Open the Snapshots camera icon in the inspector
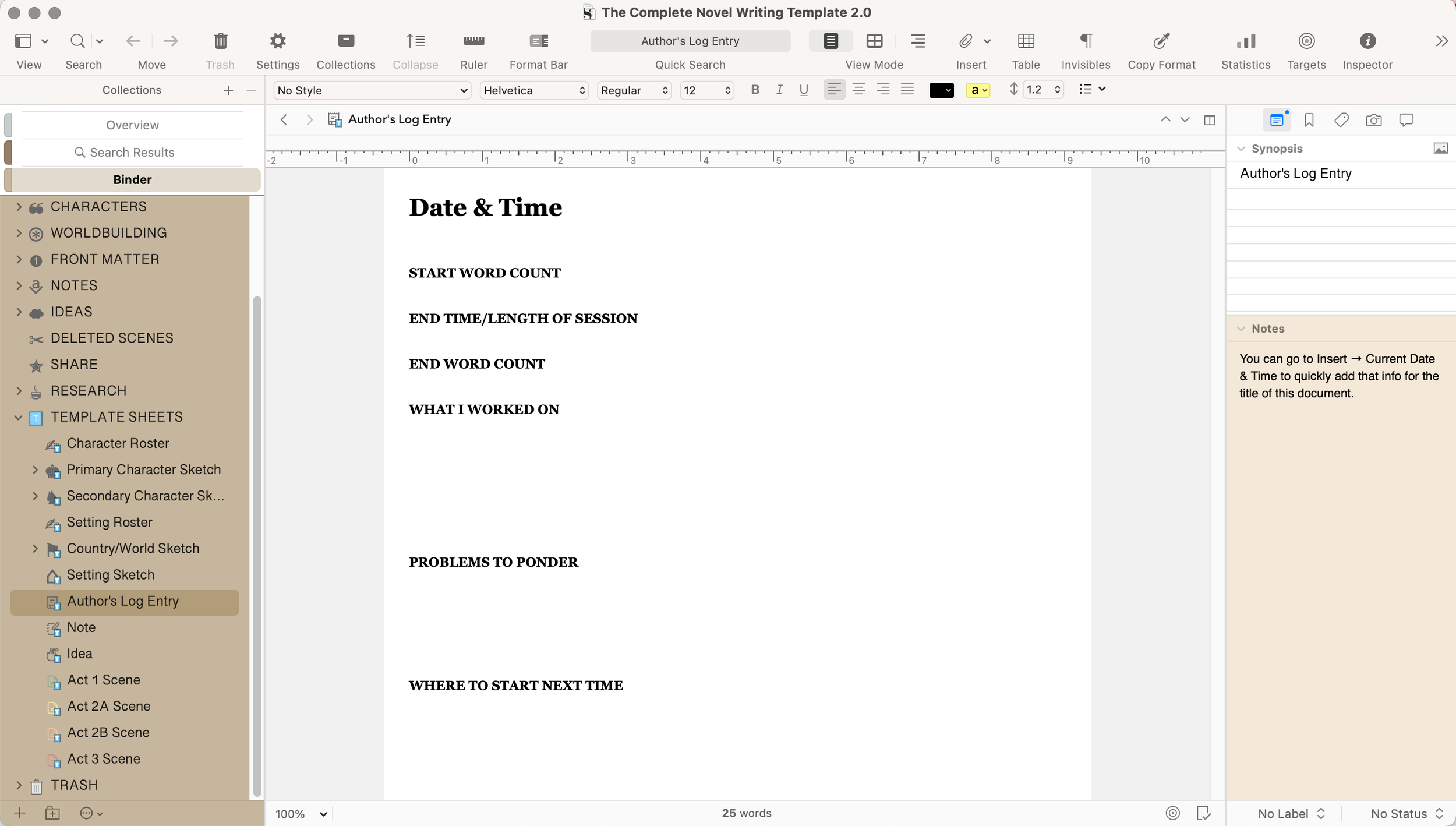 coord(1373,119)
